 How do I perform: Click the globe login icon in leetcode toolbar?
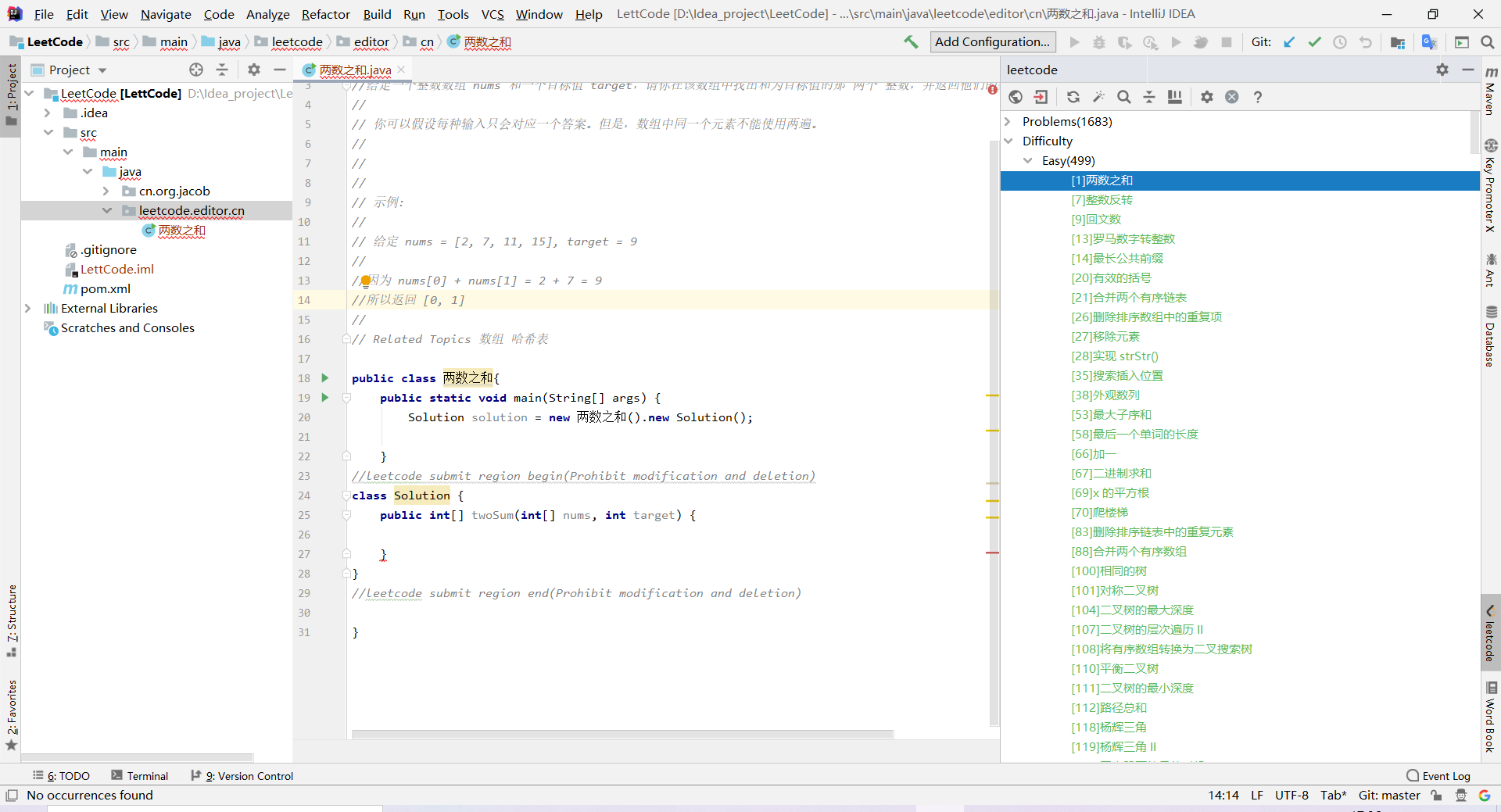[x=1016, y=97]
